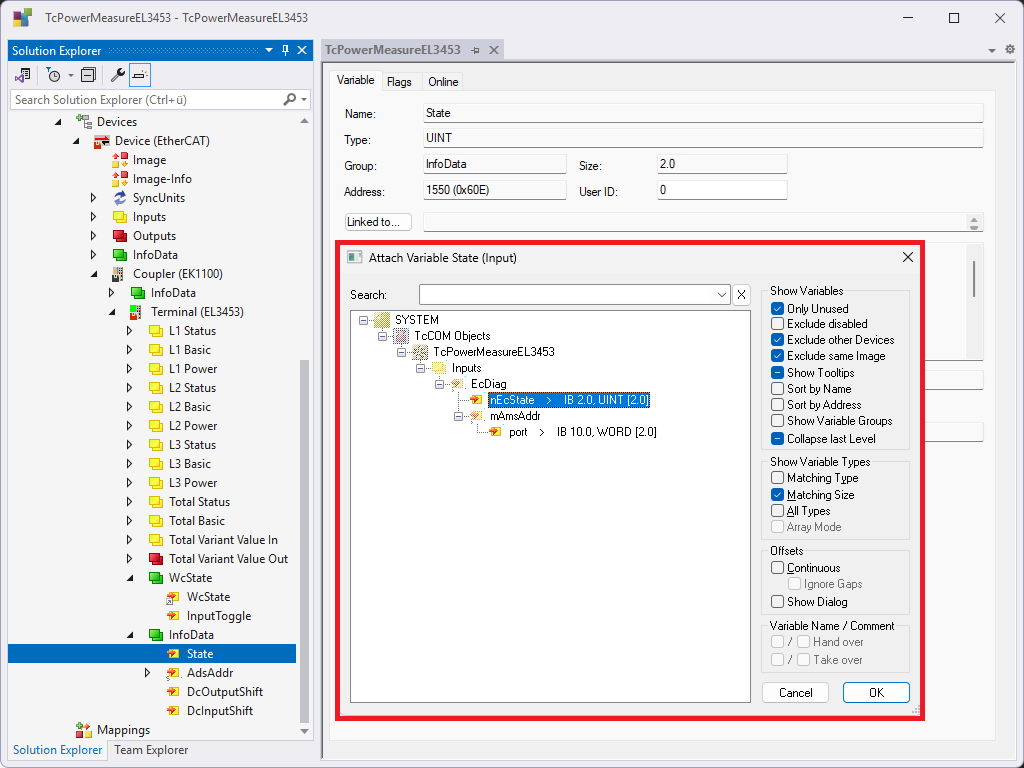Click Collapse All icon in Solution Explorer toolbar

[88, 75]
